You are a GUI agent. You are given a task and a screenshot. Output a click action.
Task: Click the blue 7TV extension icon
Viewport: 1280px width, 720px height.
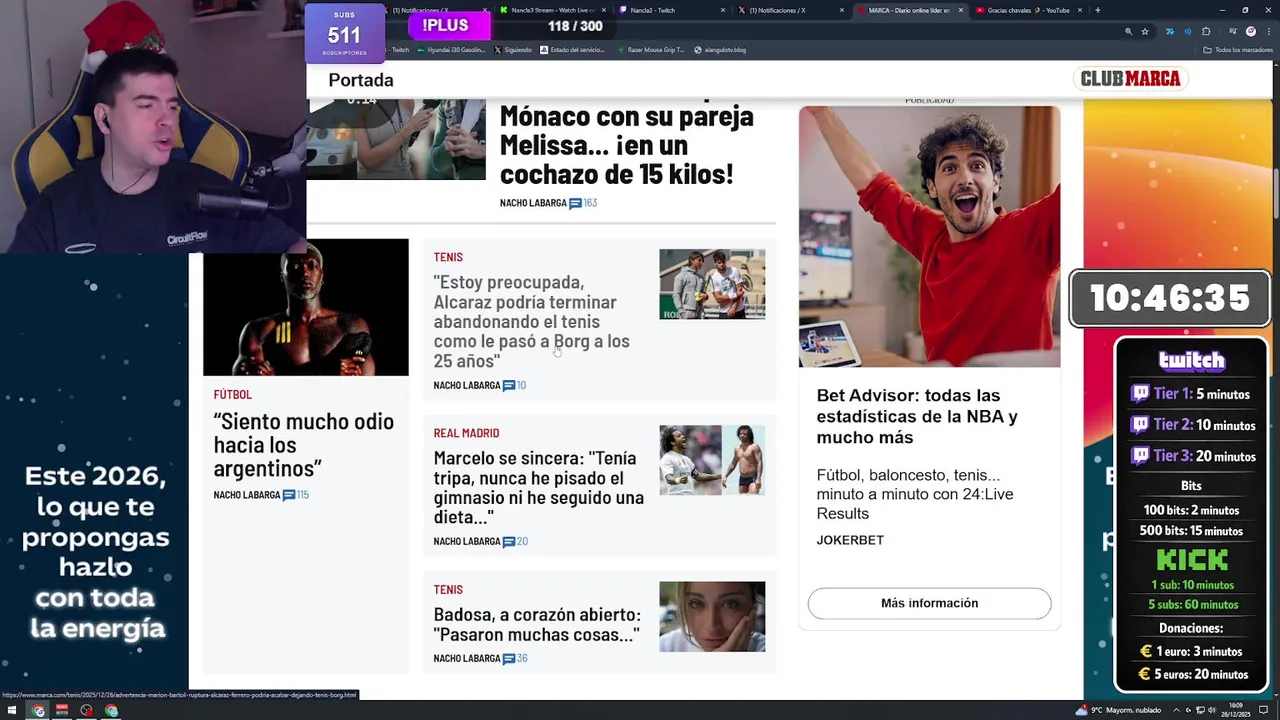[1169, 31]
